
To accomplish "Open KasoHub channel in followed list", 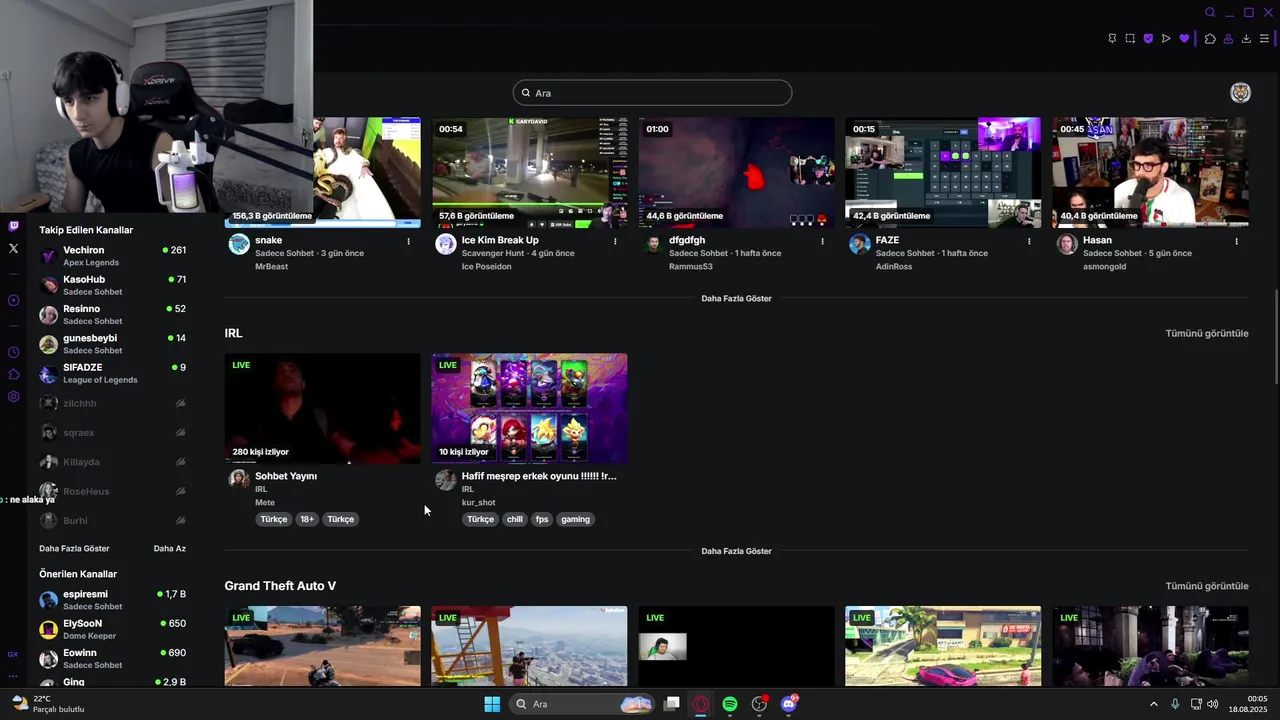I will pos(112,285).
